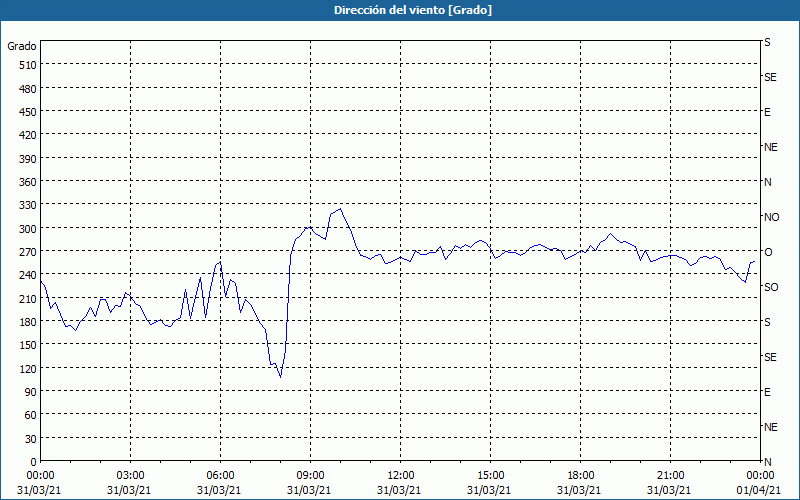Select the 90 degree axis label

point(31,392)
